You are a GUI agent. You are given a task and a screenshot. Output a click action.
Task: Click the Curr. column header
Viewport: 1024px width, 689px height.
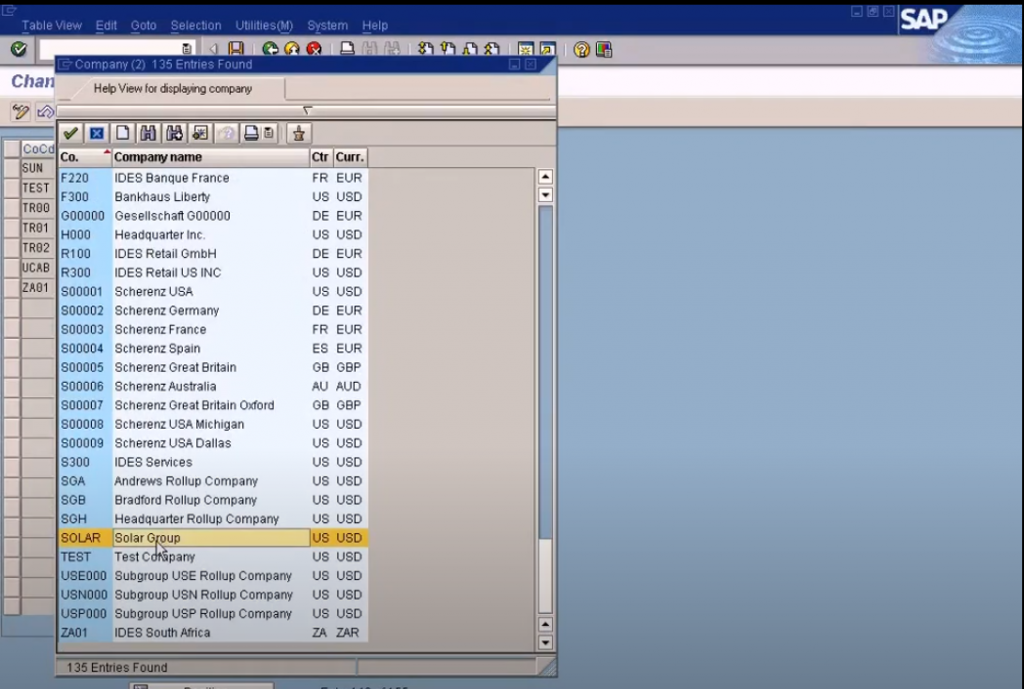350,157
